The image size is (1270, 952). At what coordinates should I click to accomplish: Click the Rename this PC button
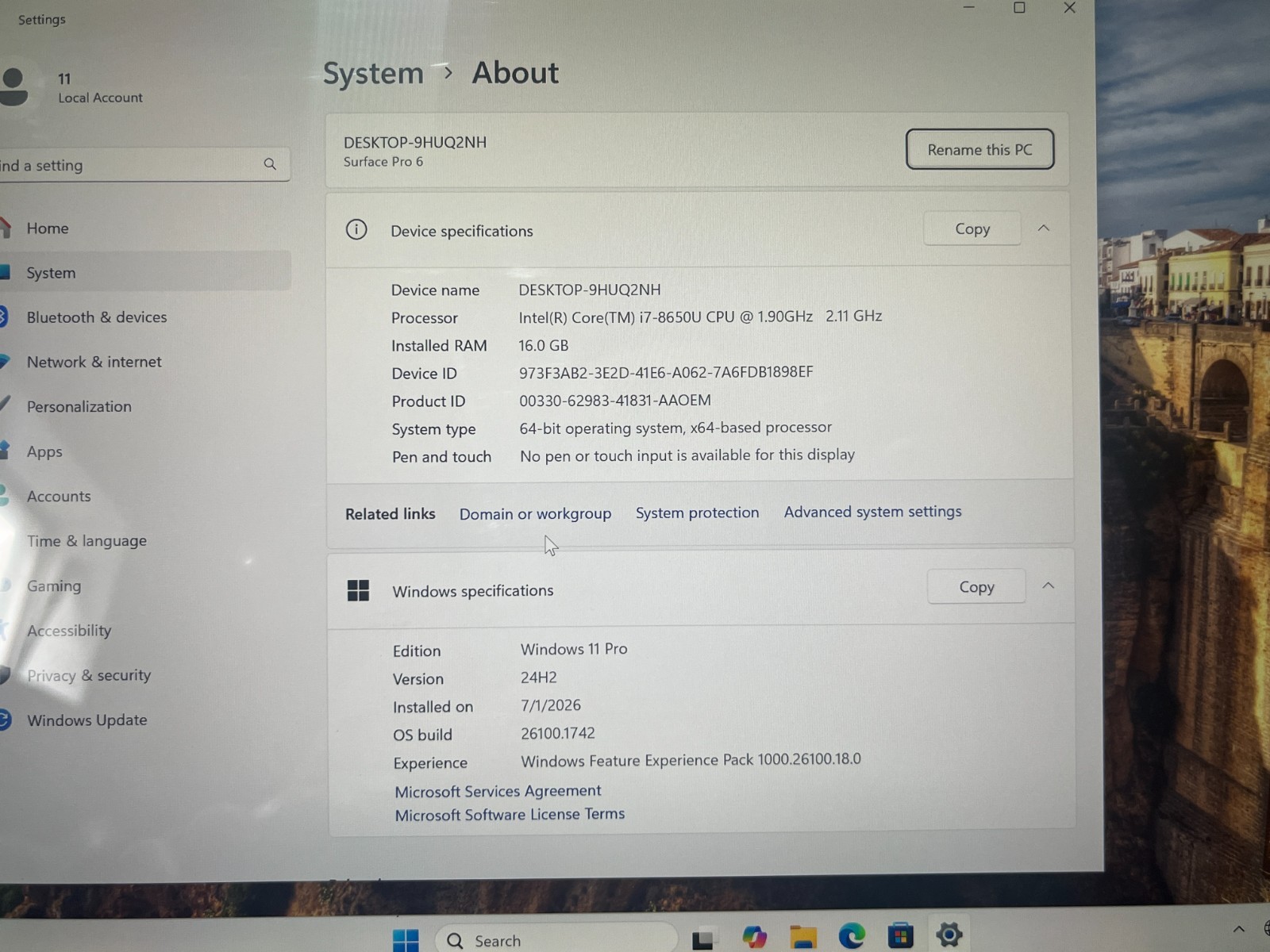(x=979, y=149)
